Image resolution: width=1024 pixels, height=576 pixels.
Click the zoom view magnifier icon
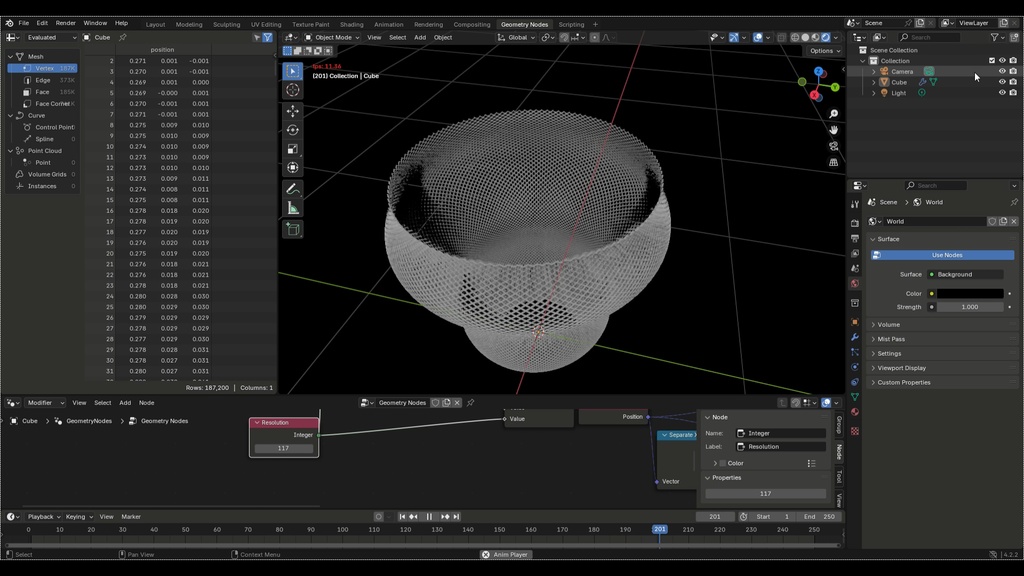tap(833, 114)
